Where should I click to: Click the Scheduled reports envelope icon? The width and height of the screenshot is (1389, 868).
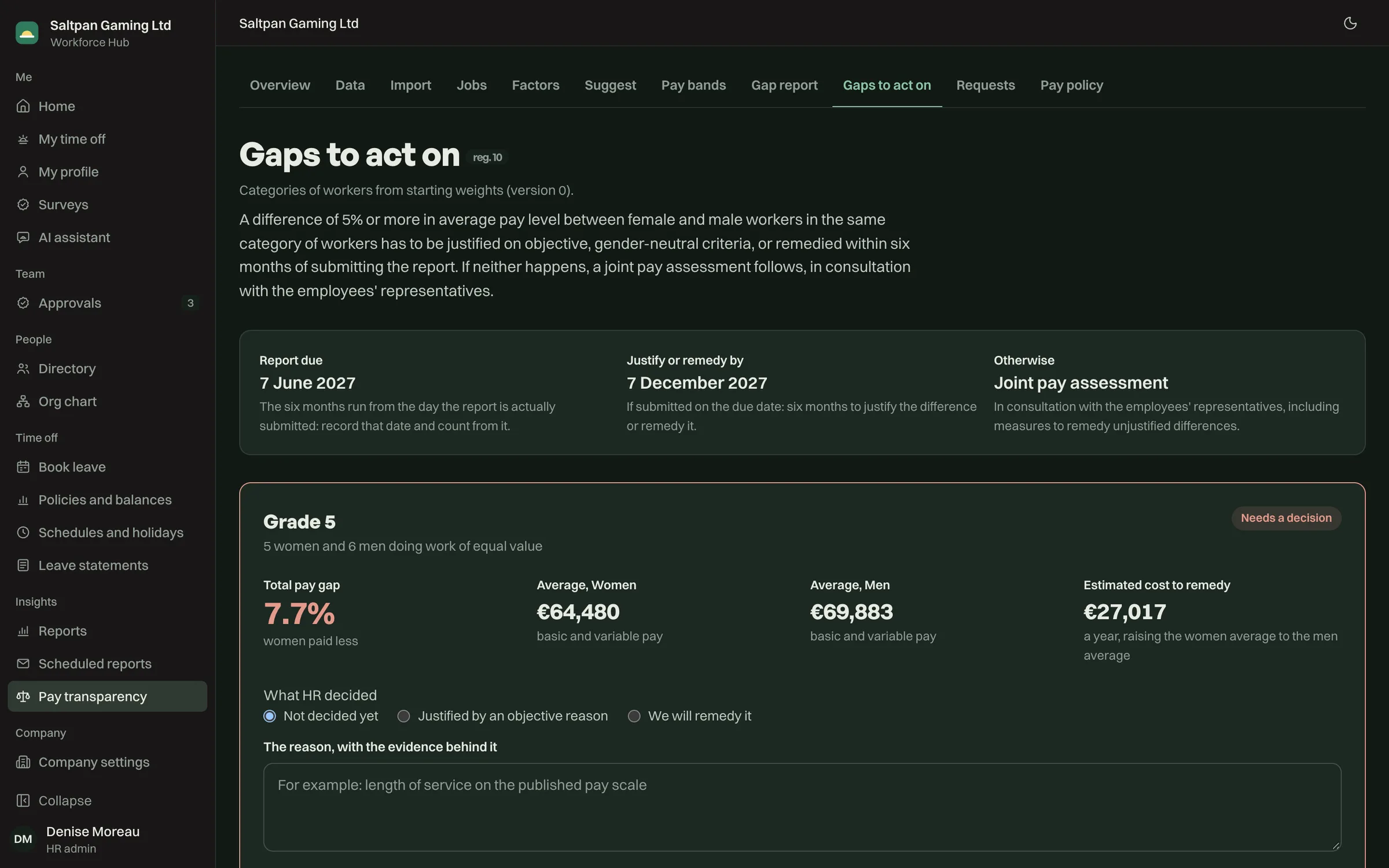[x=23, y=664]
